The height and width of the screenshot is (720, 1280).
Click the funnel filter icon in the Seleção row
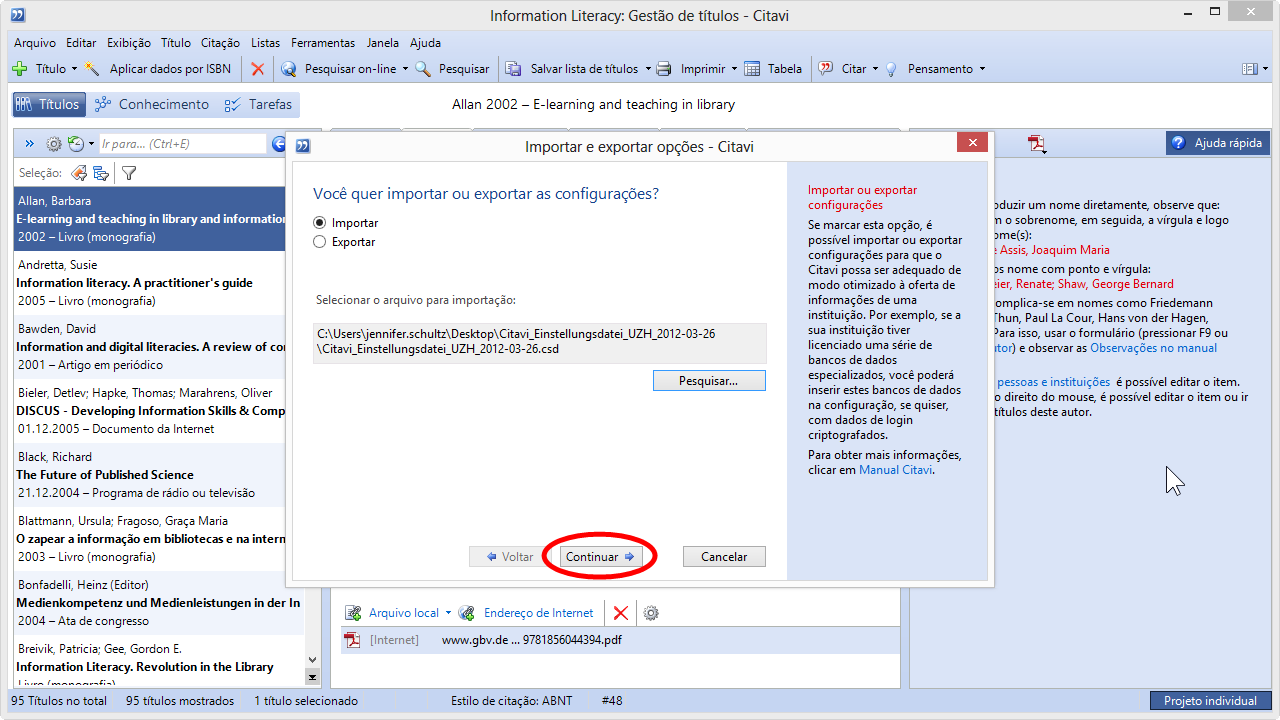[129, 173]
